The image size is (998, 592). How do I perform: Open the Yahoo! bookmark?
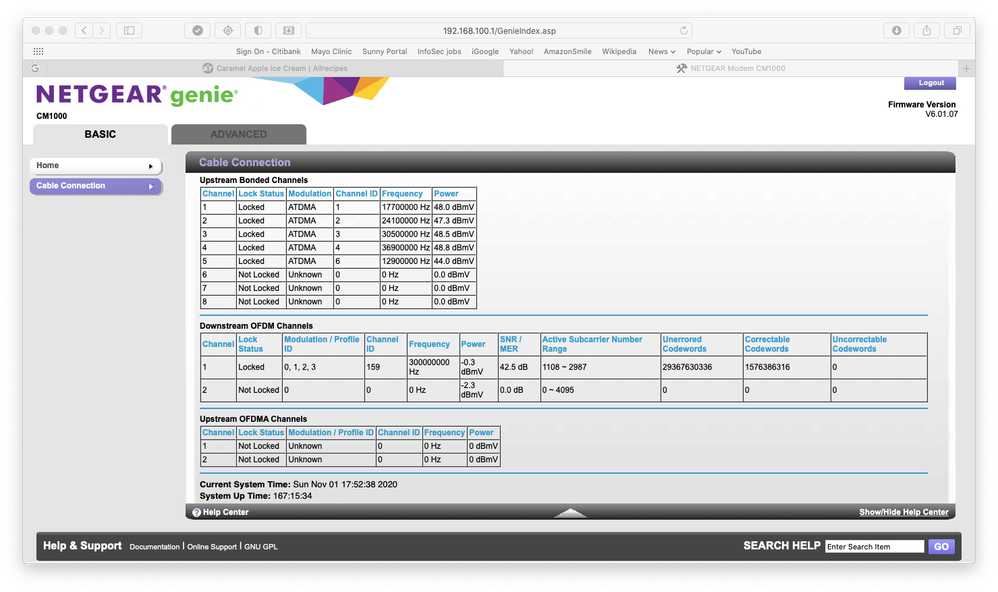click(x=521, y=52)
